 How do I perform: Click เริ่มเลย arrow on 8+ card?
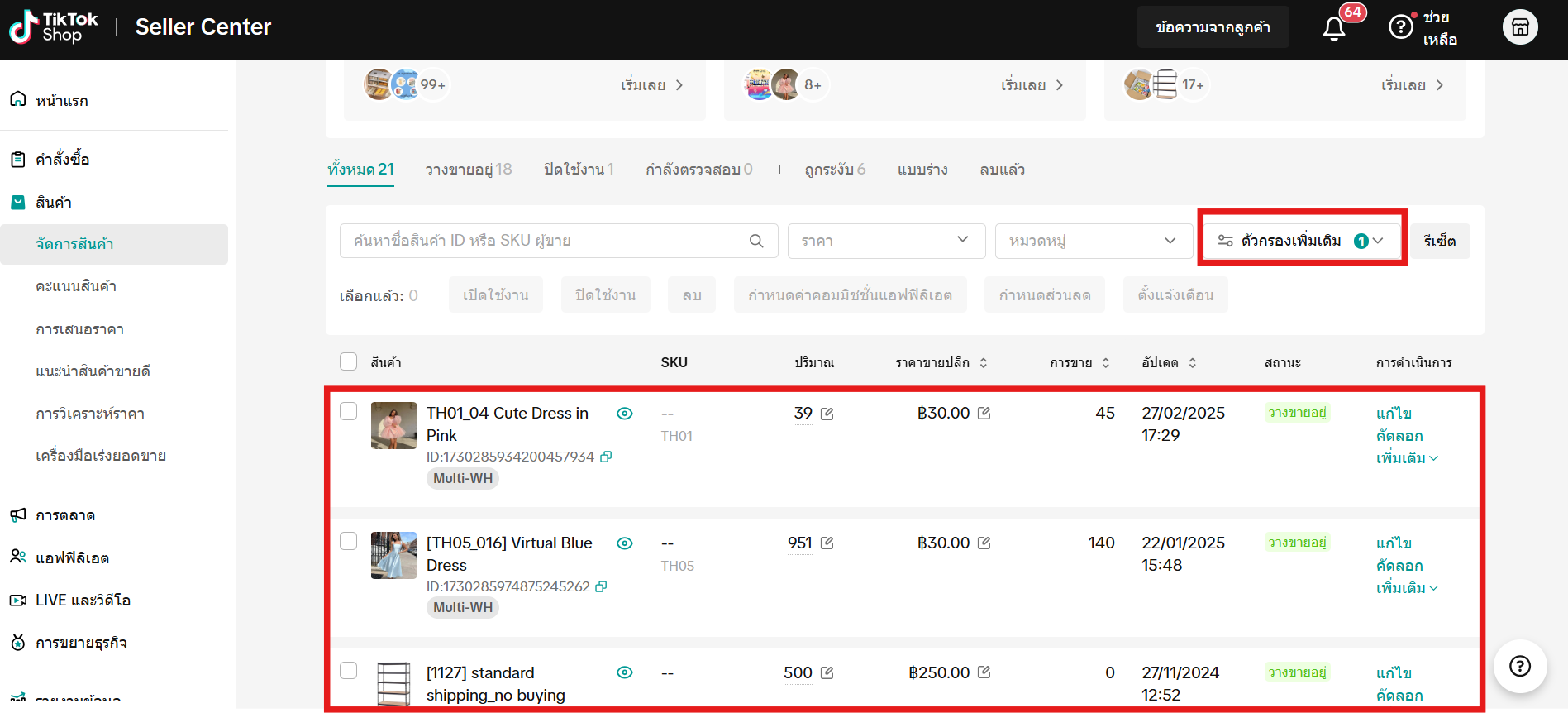click(1032, 85)
